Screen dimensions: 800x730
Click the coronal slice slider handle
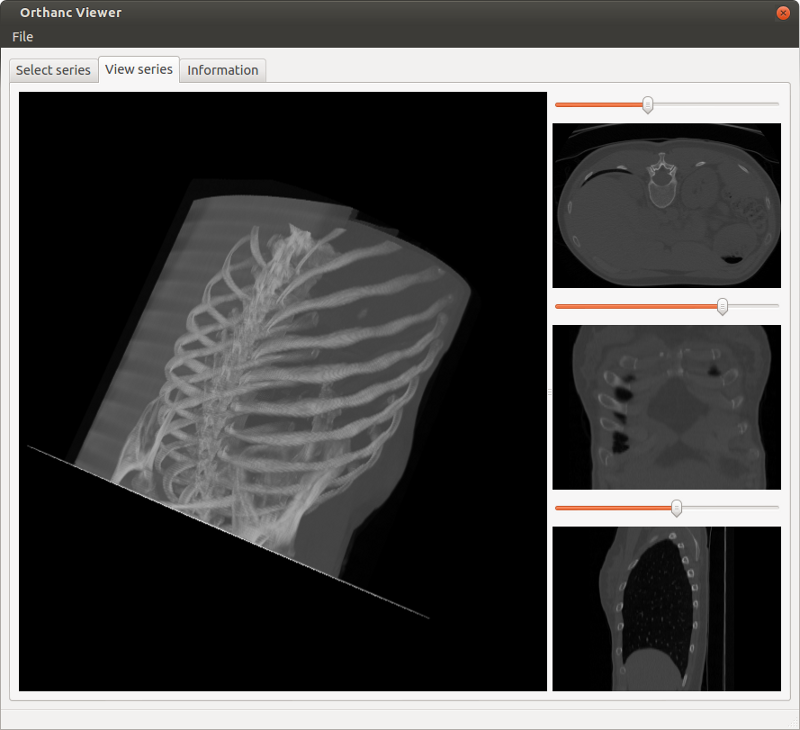[722, 307]
